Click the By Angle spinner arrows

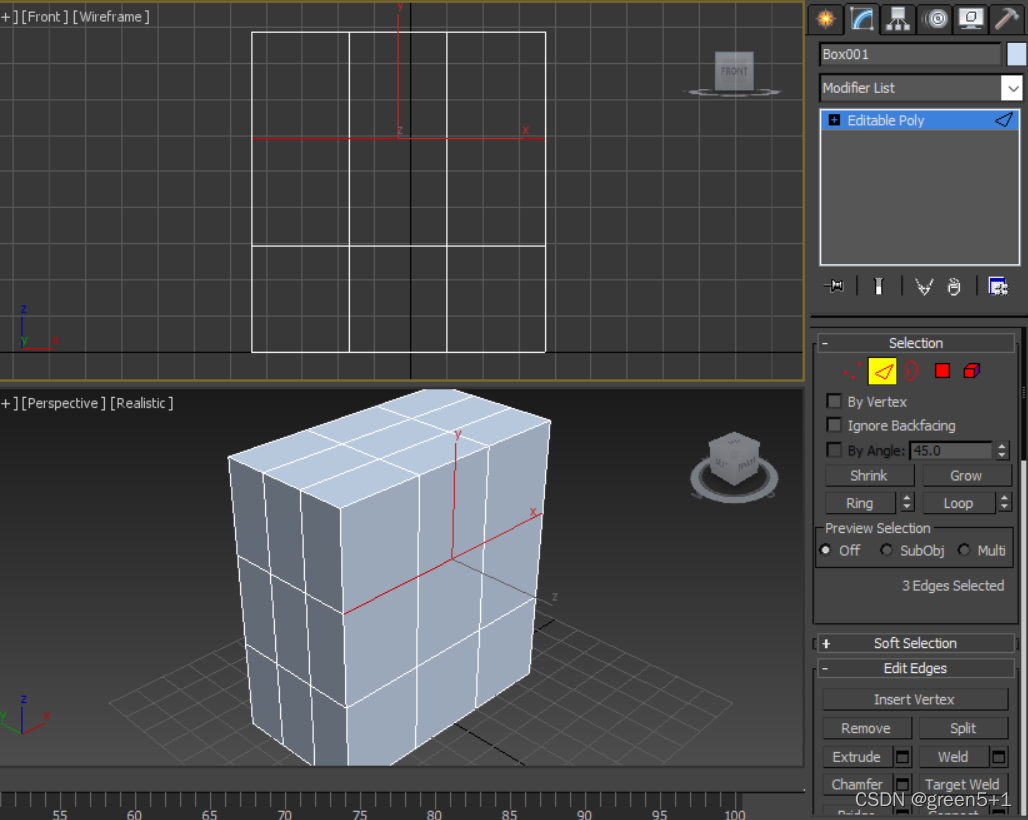click(x=1002, y=451)
